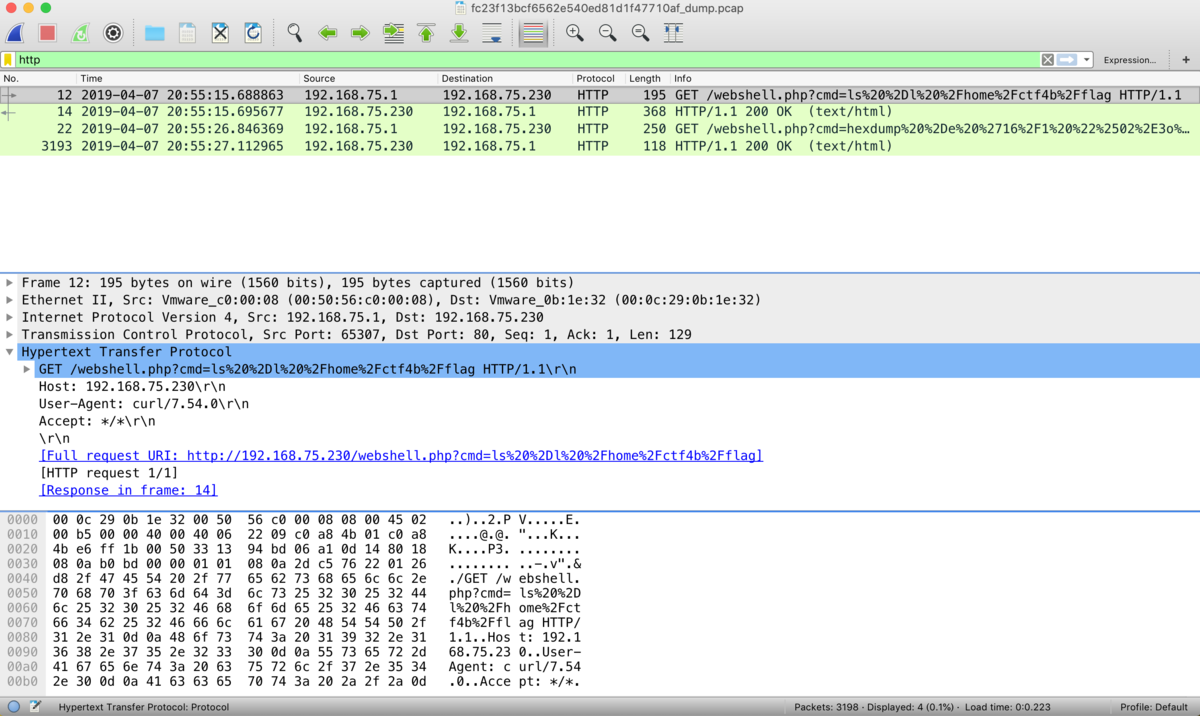Open a capture file via folder icon
Image resolution: width=1200 pixels, height=716 pixels.
coord(154,33)
